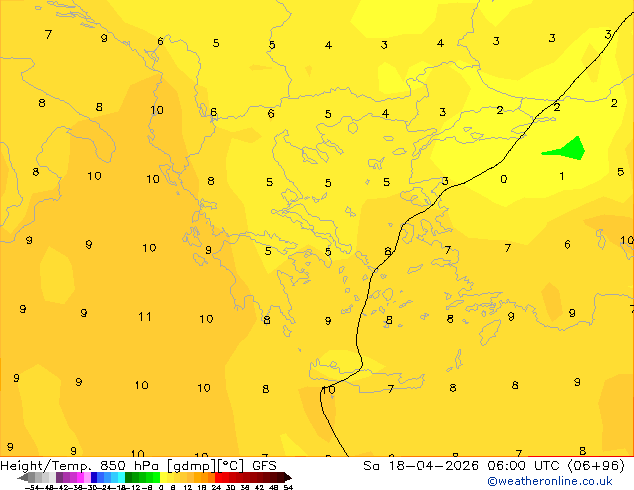Click the left arrow end of color scale
Image resolution: width=634 pixels, height=490 pixels.
click(x=23, y=478)
